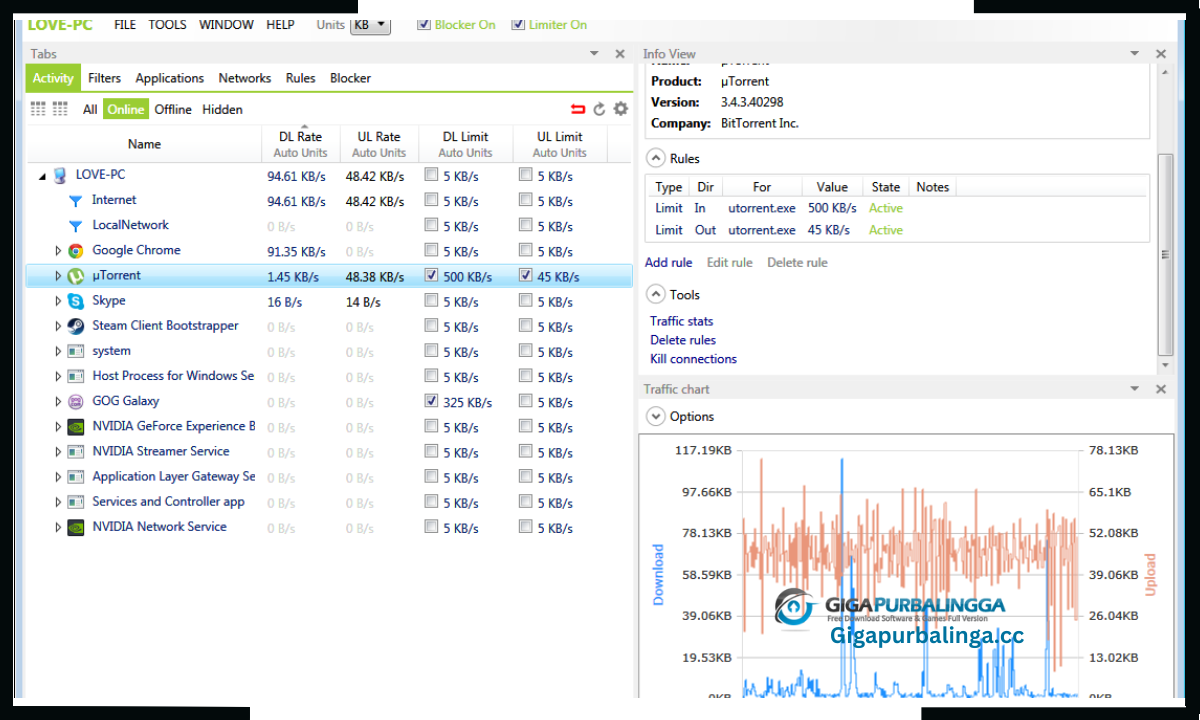Viewport: 1200px width, 720px height.
Task: Click the Services and Controller app icon
Action: click(75, 502)
